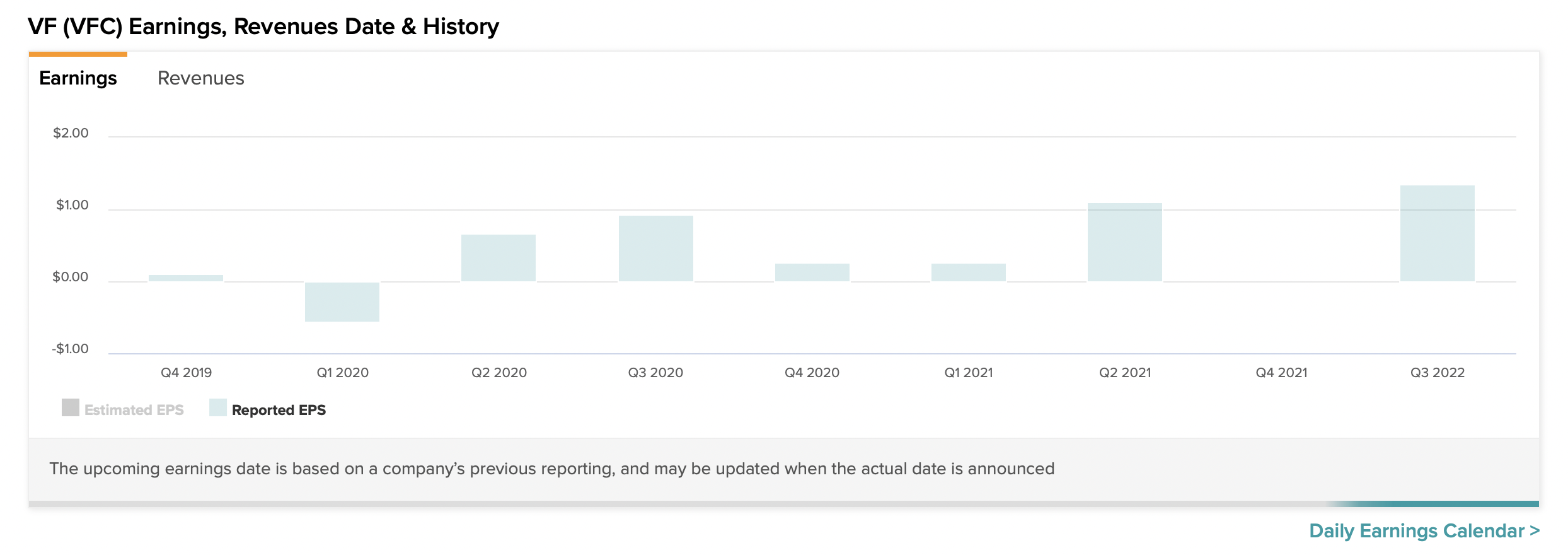Click the grey Estimated EPS legend swatch

71,407
